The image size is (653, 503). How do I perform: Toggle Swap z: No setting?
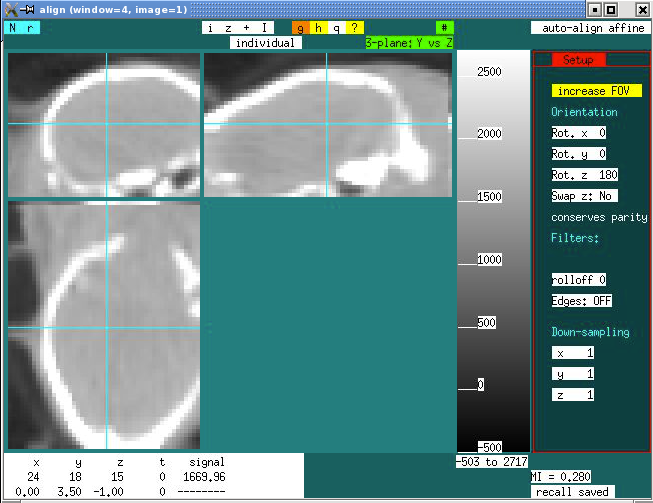click(x=585, y=196)
